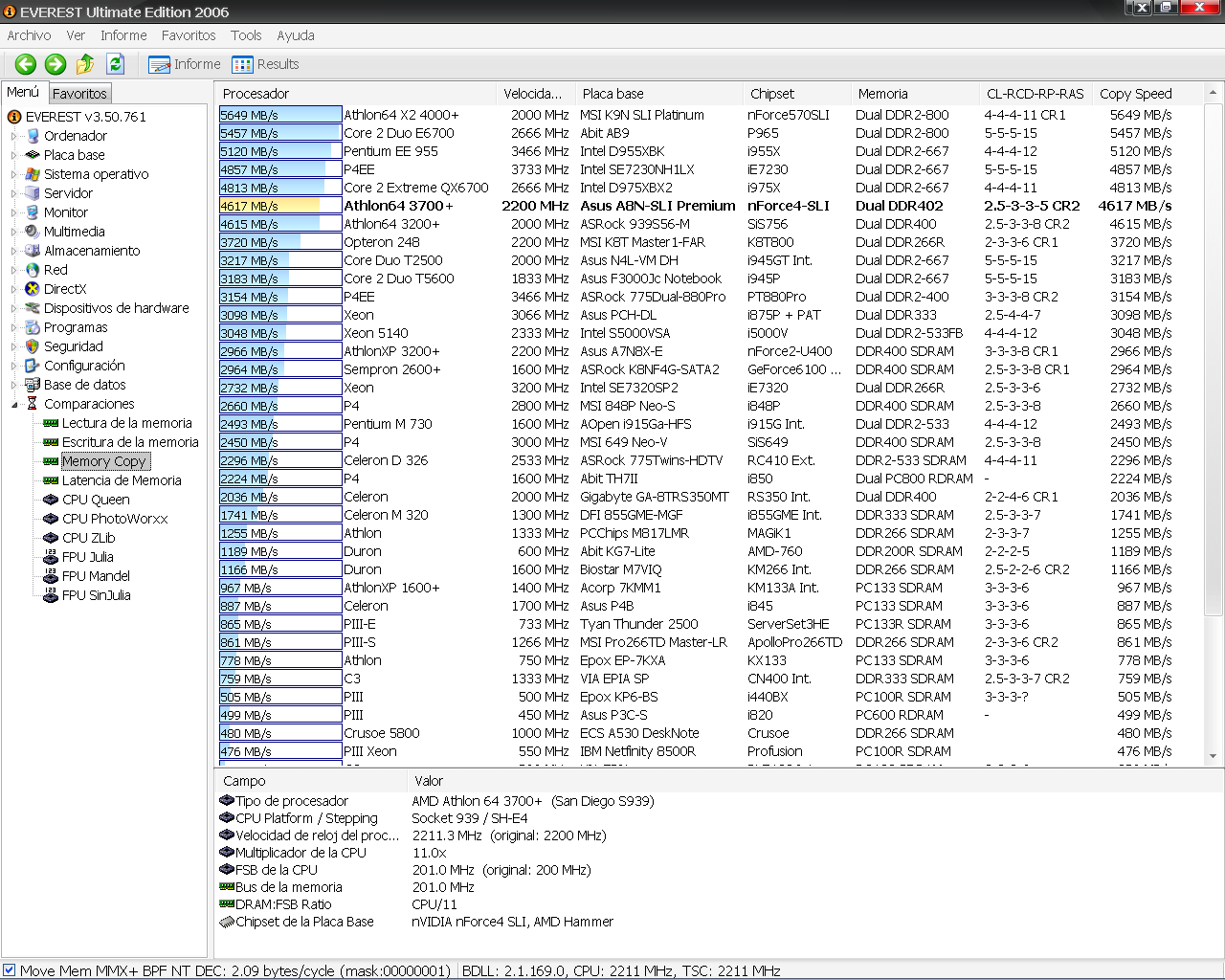Sort by the Procesador column header

click(x=355, y=94)
